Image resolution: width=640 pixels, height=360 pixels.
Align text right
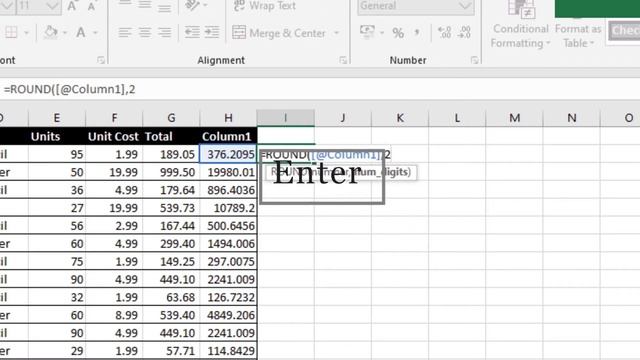point(164,32)
